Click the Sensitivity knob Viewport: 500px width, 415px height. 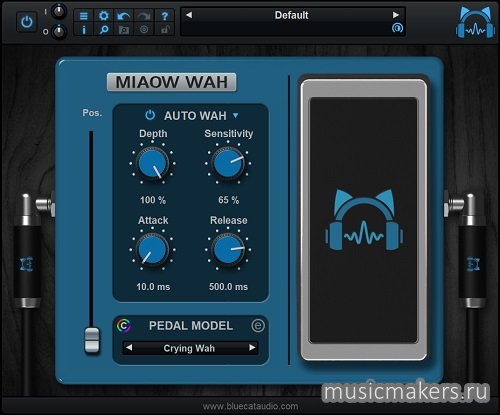click(x=228, y=163)
